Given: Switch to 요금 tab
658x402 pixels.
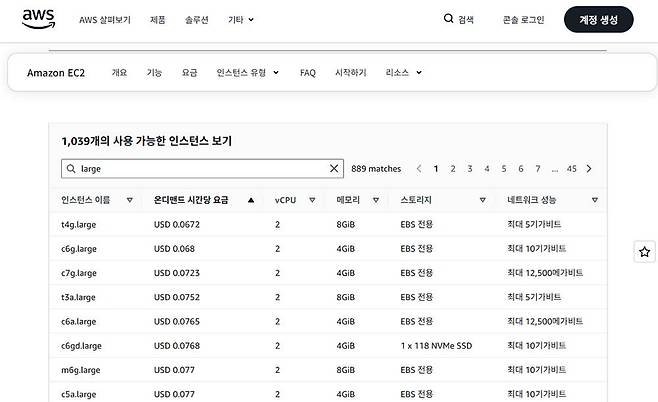Looking at the screenshot, I should point(189,73).
